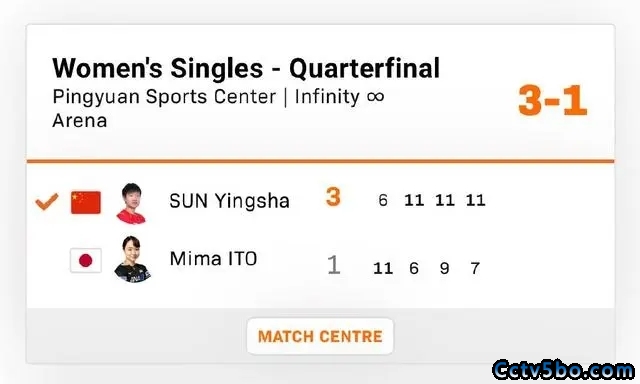Click the Women's Singles - Quarterfinal heading
The height and width of the screenshot is (384, 640).
pyautogui.click(x=246, y=68)
